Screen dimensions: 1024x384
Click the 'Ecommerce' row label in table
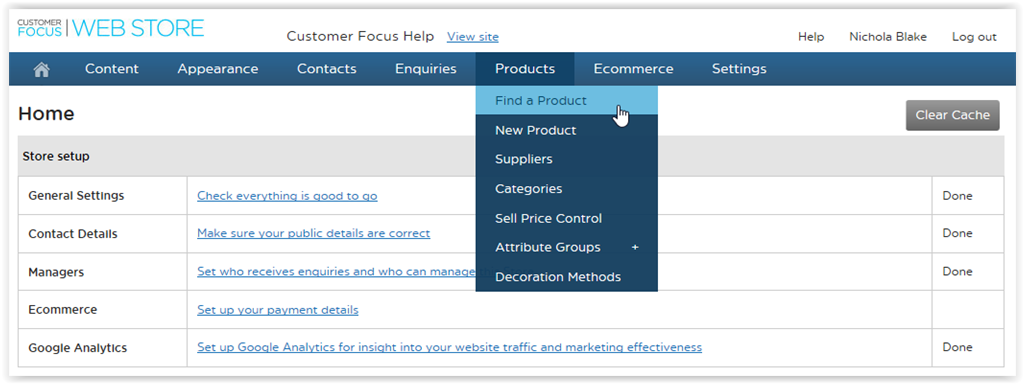[x=63, y=310]
